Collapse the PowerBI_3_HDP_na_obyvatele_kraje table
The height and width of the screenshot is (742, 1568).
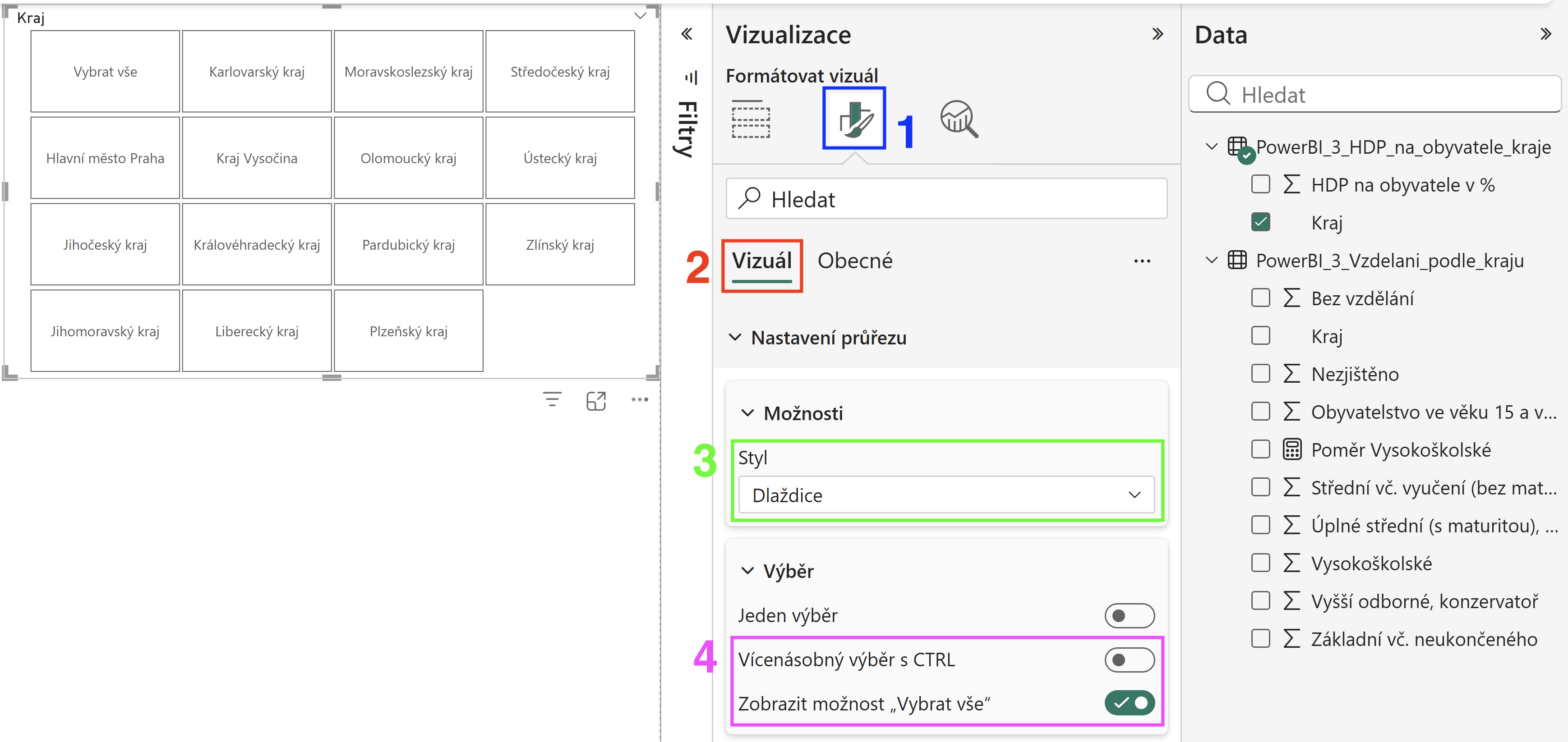(1211, 147)
